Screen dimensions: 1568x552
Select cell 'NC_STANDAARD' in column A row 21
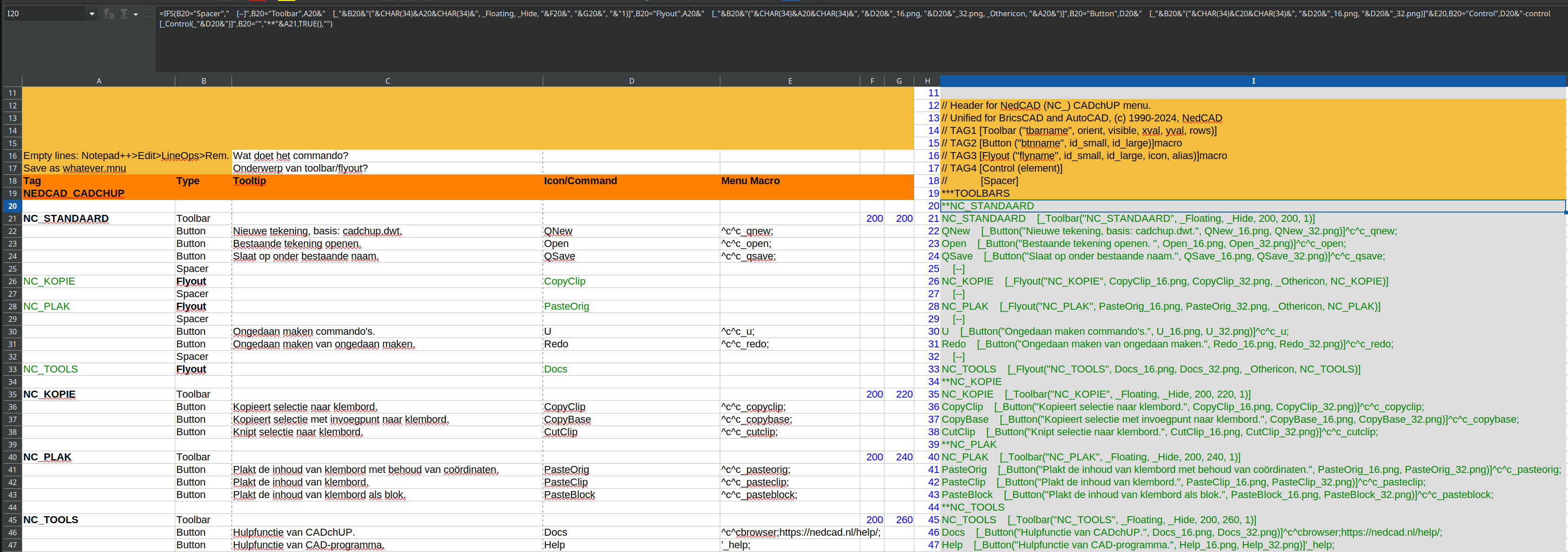point(99,219)
